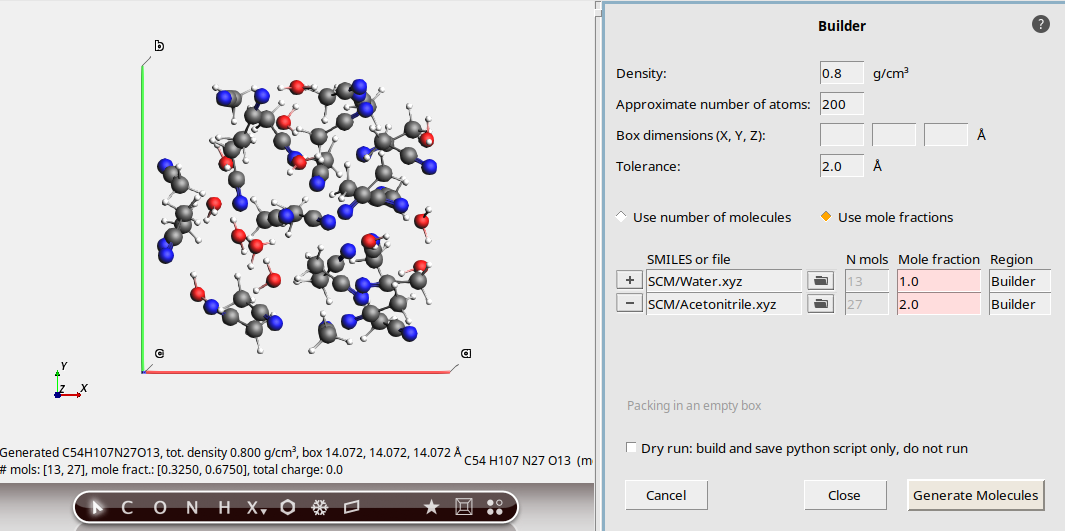Select the hexagon ring structure tool
Image resolution: width=1065 pixels, height=531 pixels.
[x=288, y=507]
